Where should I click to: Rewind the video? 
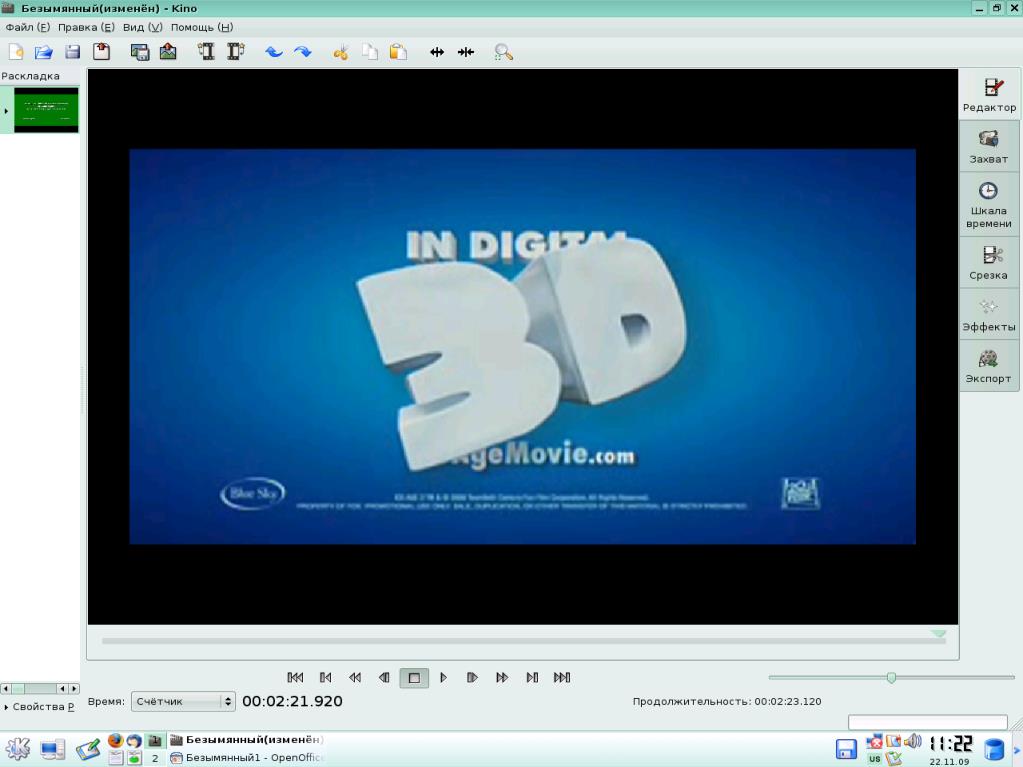click(x=355, y=678)
